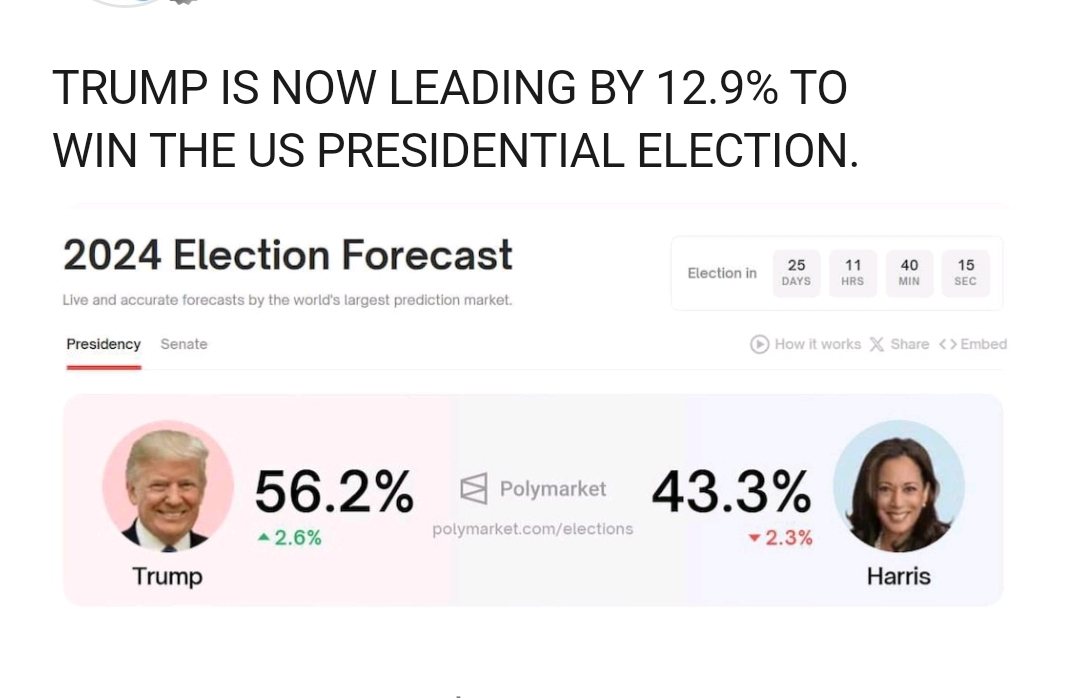Click the red down arrow by 2.3%
Image resolution: width=1080 pixels, height=698 pixels.
(x=754, y=538)
